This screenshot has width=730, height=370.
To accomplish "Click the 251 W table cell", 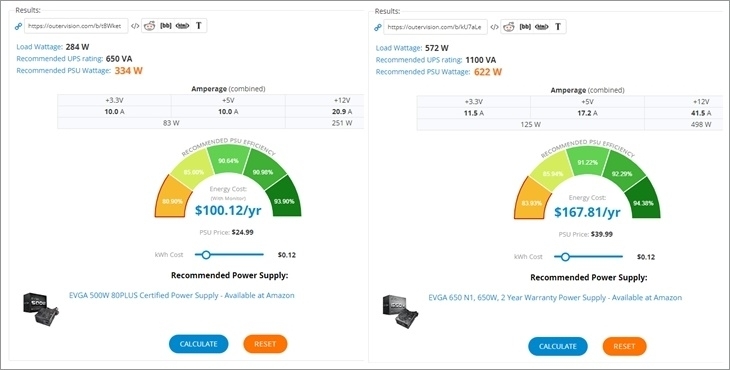I will 324,123.
